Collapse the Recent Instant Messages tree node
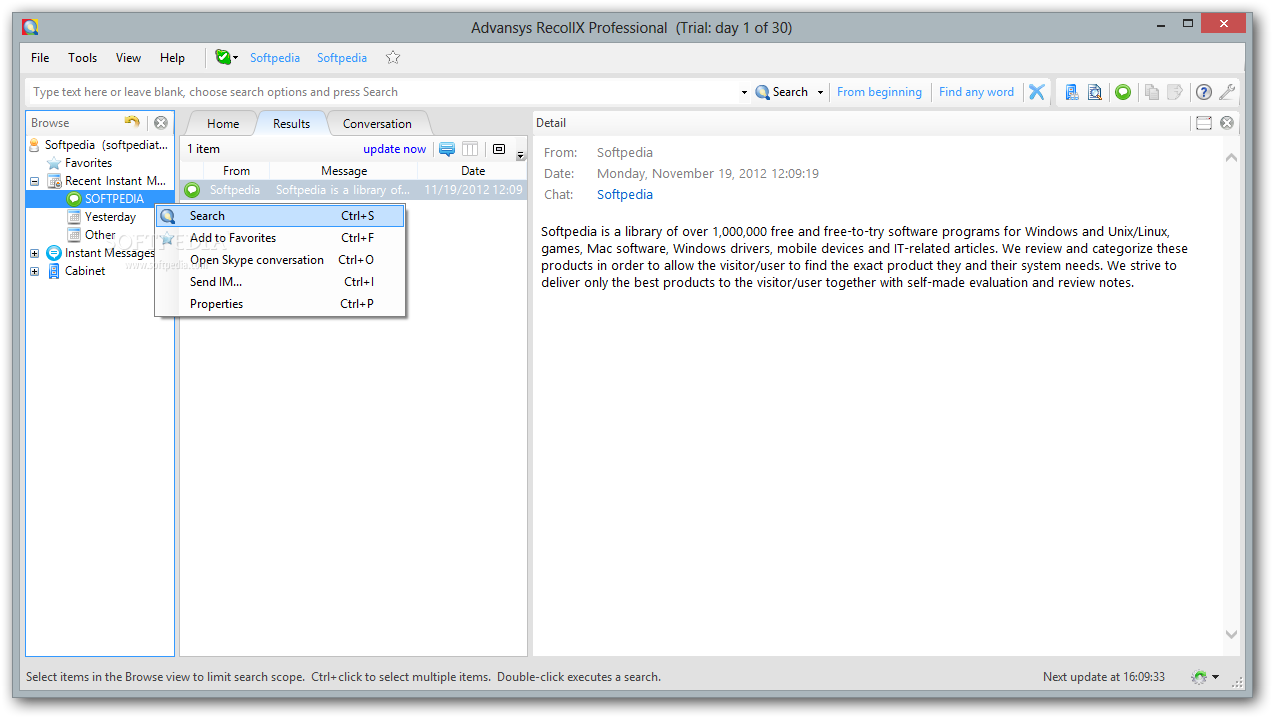 (x=34, y=181)
